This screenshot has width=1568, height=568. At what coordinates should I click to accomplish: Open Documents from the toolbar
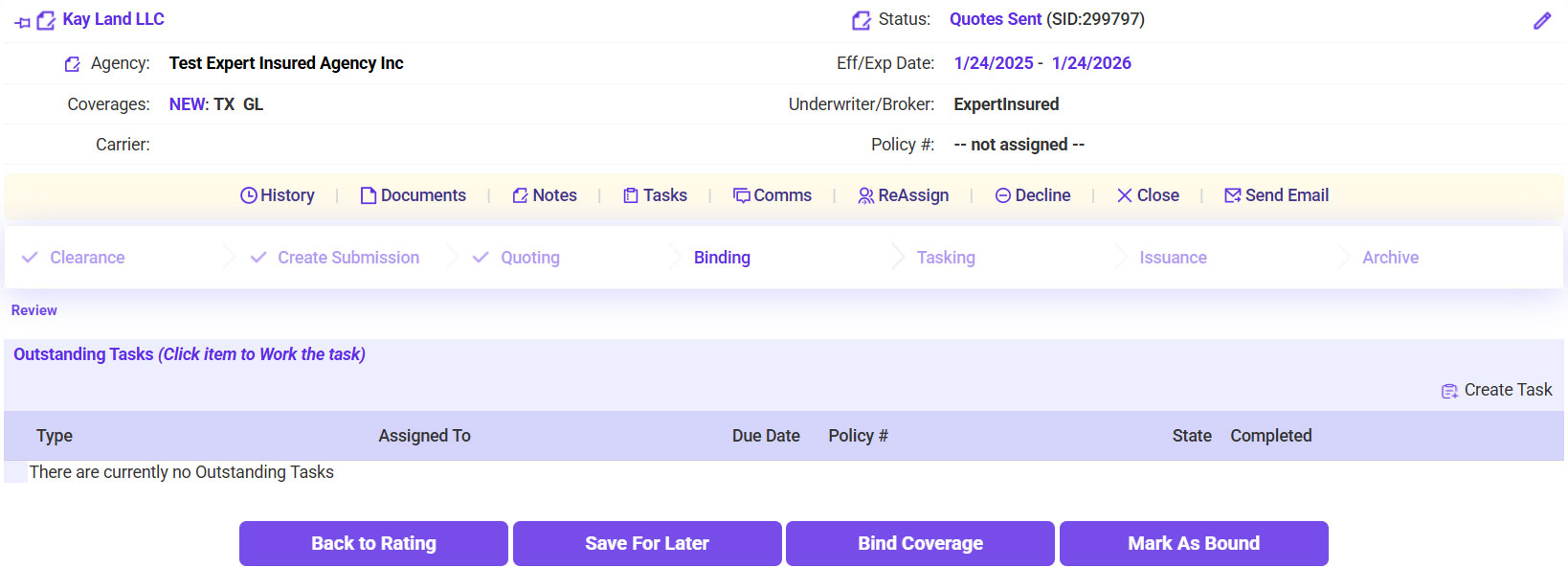tap(414, 195)
